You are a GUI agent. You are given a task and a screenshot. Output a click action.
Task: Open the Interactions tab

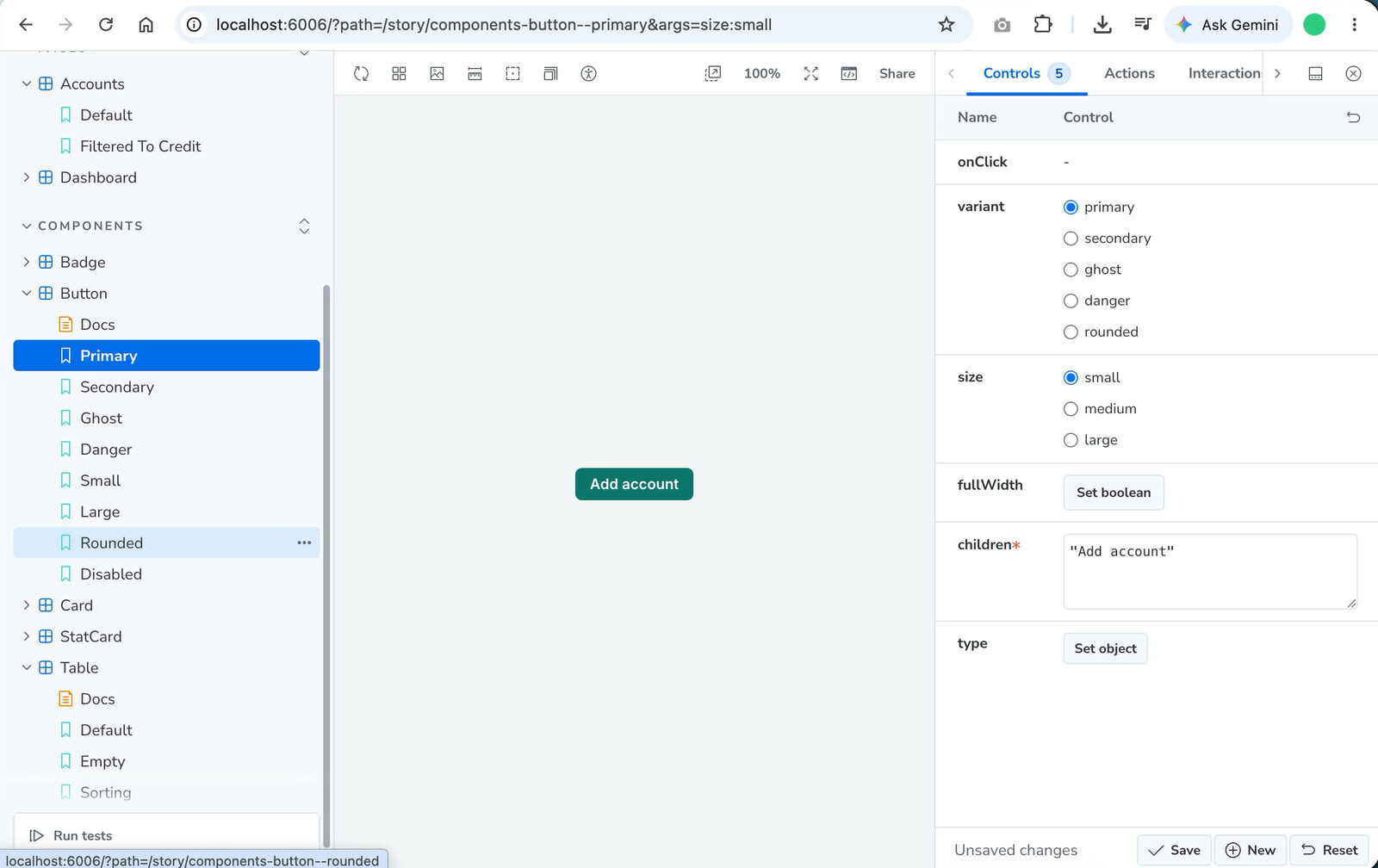coord(1224,73)
